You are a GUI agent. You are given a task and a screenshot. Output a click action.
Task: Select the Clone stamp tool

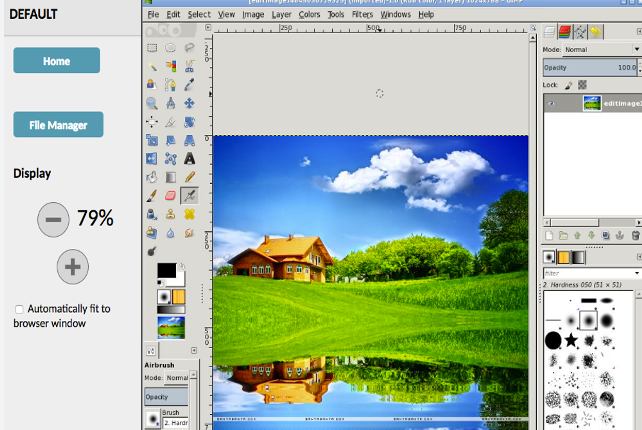(x=170, y=214)
